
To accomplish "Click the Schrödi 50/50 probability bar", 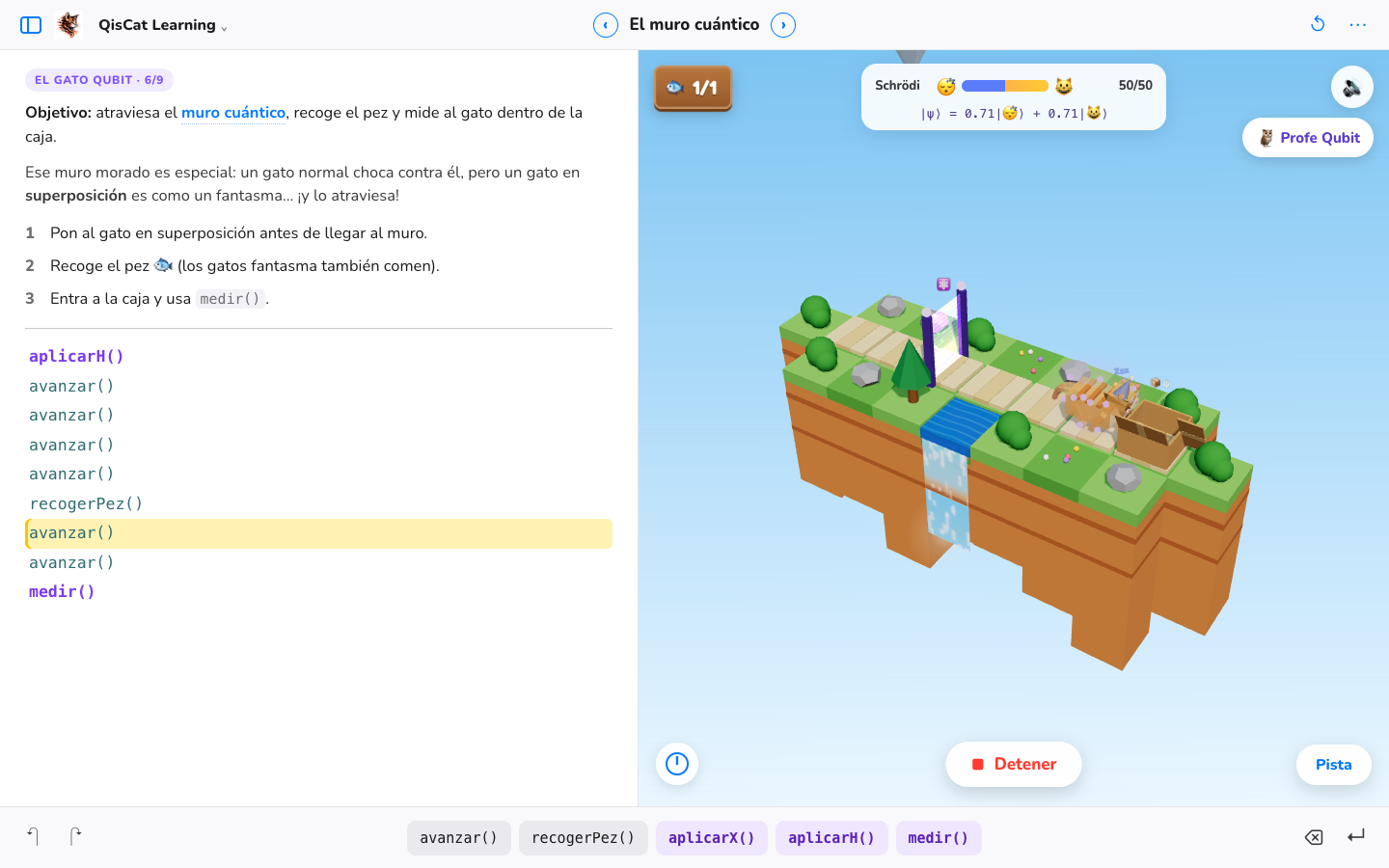I will tap(1005, 86).
